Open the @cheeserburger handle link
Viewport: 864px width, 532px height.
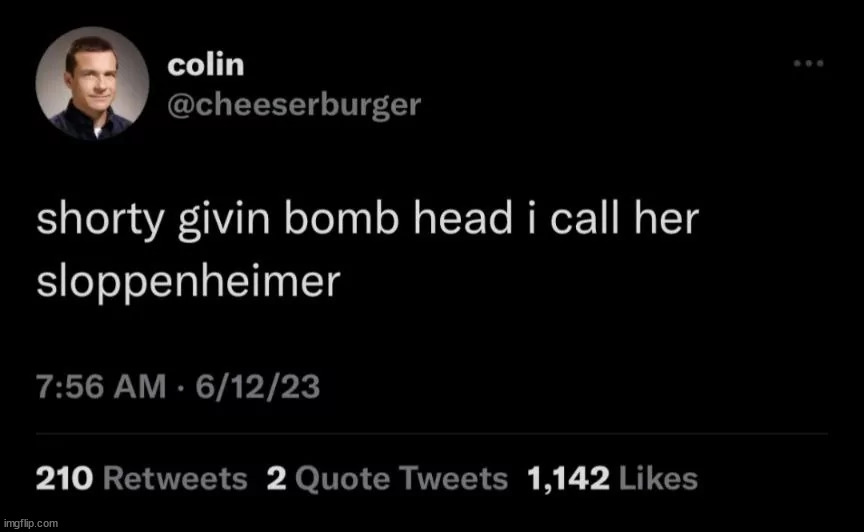(x=294, y=105)
